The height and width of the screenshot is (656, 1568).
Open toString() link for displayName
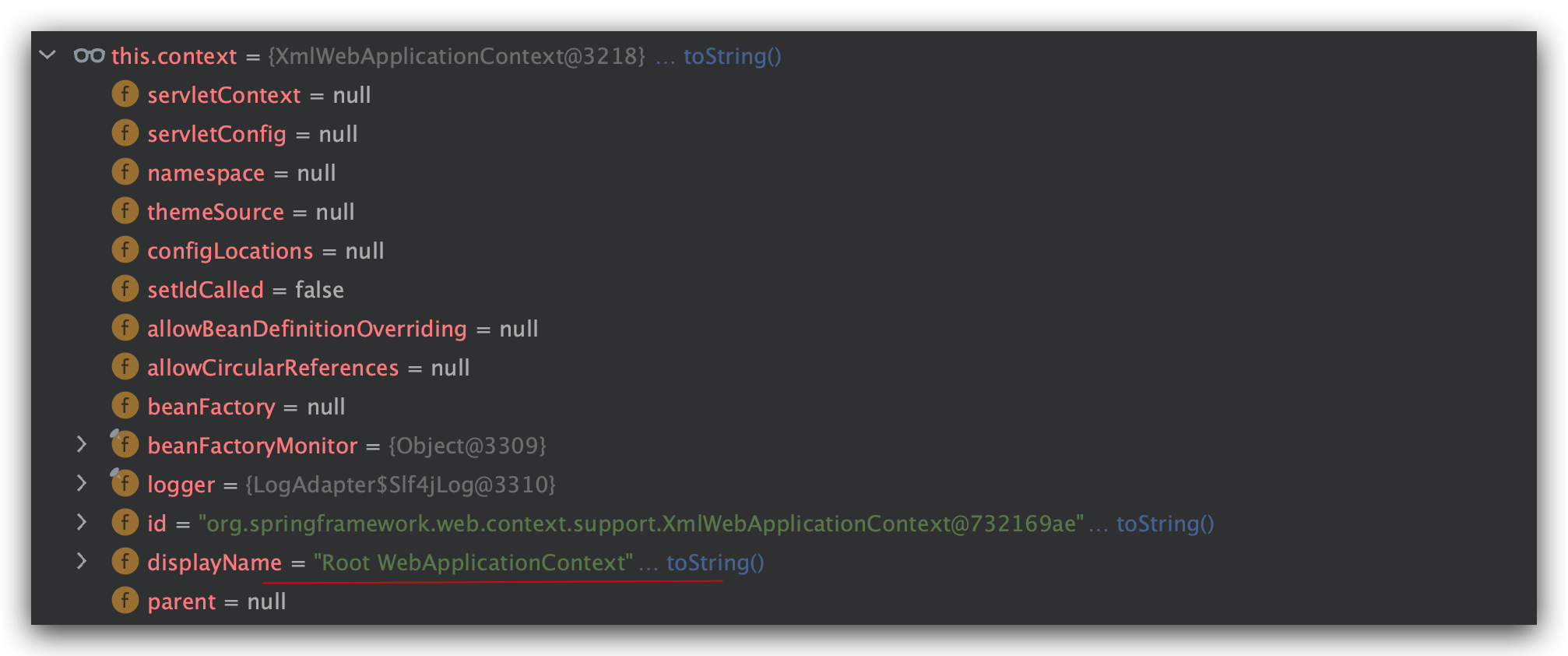715,563
